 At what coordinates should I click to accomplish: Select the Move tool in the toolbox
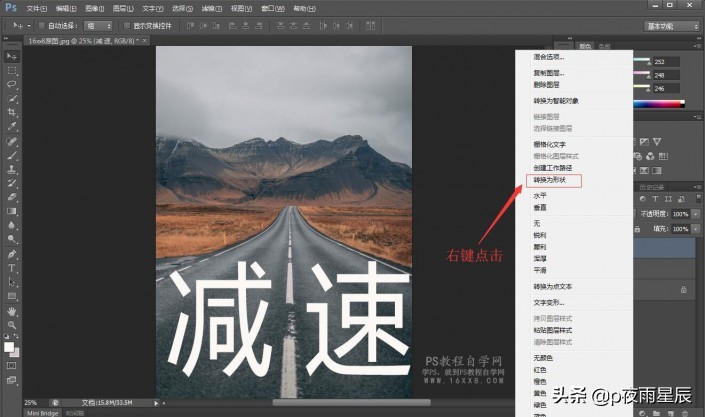(12, 56)
